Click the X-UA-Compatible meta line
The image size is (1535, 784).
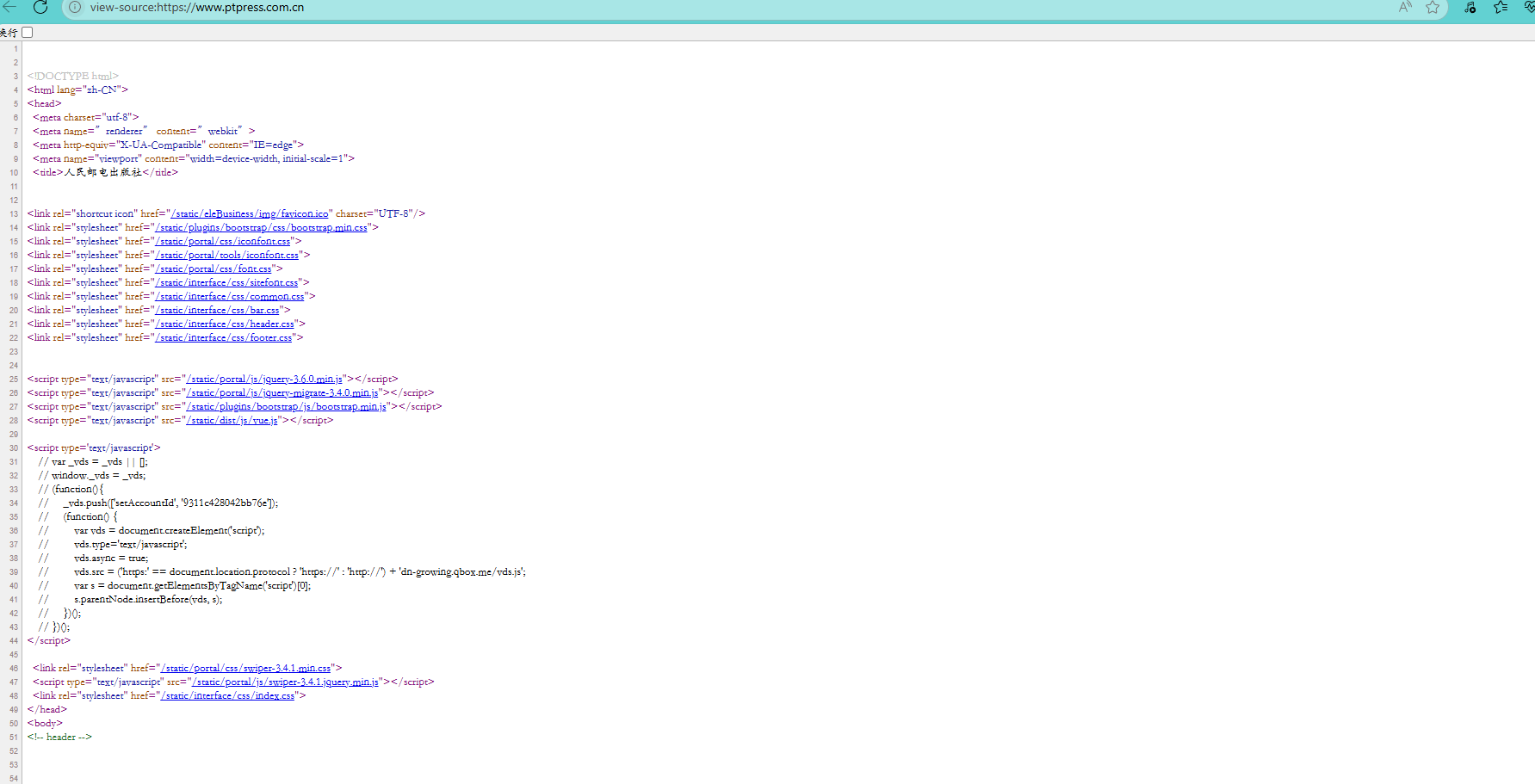pyautogui.click(x=168, y=145)
